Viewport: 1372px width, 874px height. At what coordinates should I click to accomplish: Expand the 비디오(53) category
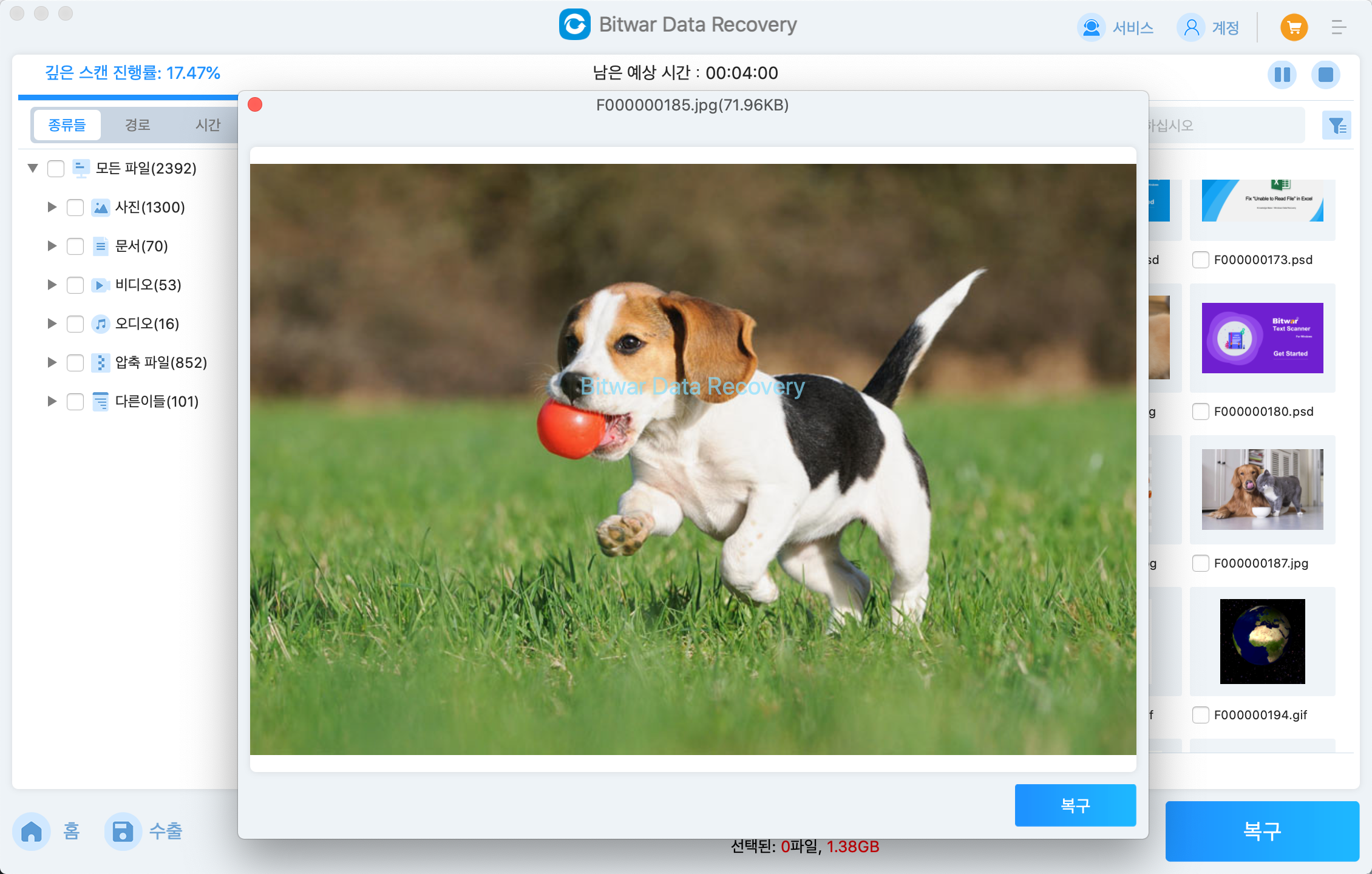click(x=51, y=284)
